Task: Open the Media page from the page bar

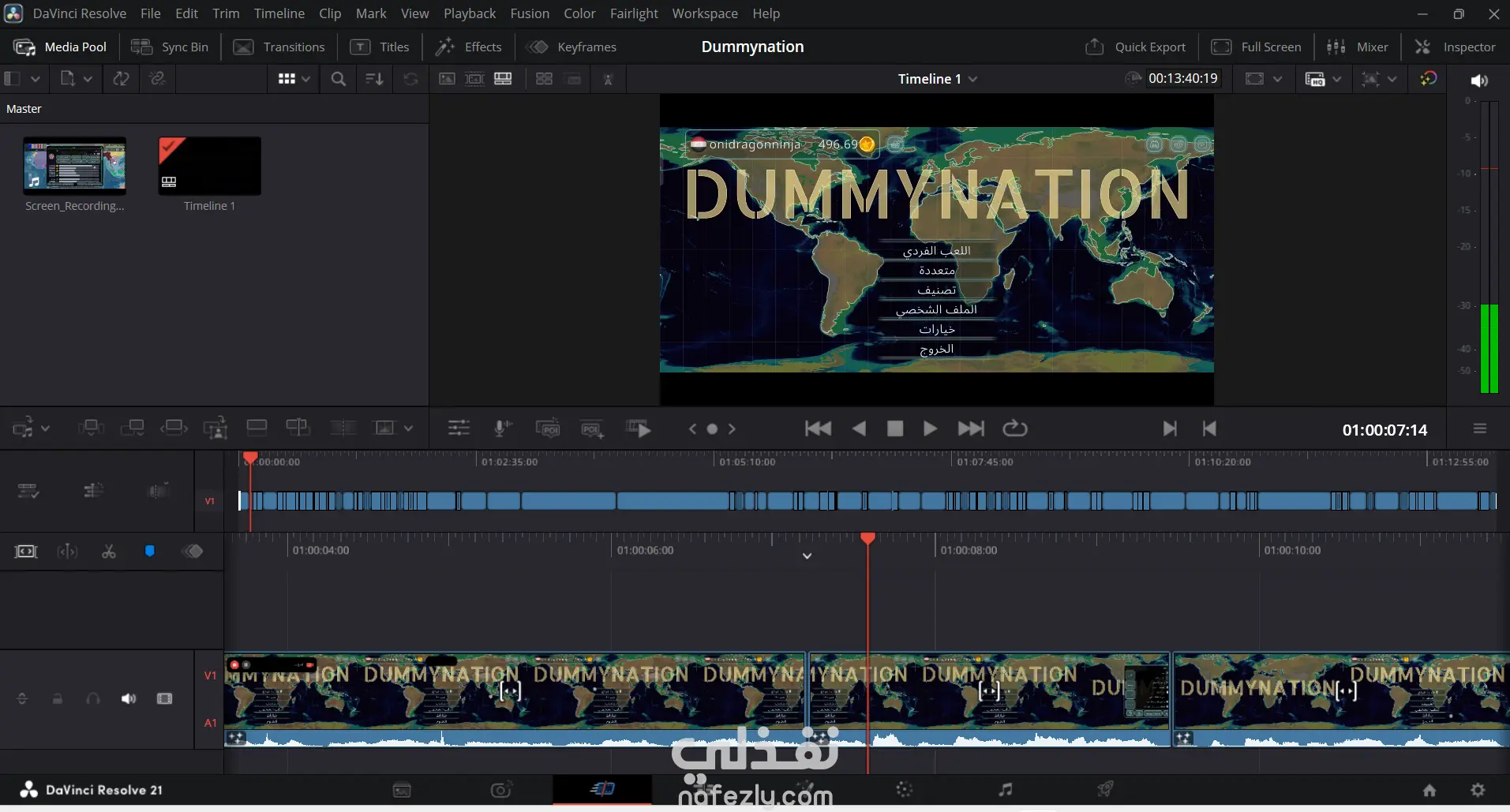Action: pos(402,790)
